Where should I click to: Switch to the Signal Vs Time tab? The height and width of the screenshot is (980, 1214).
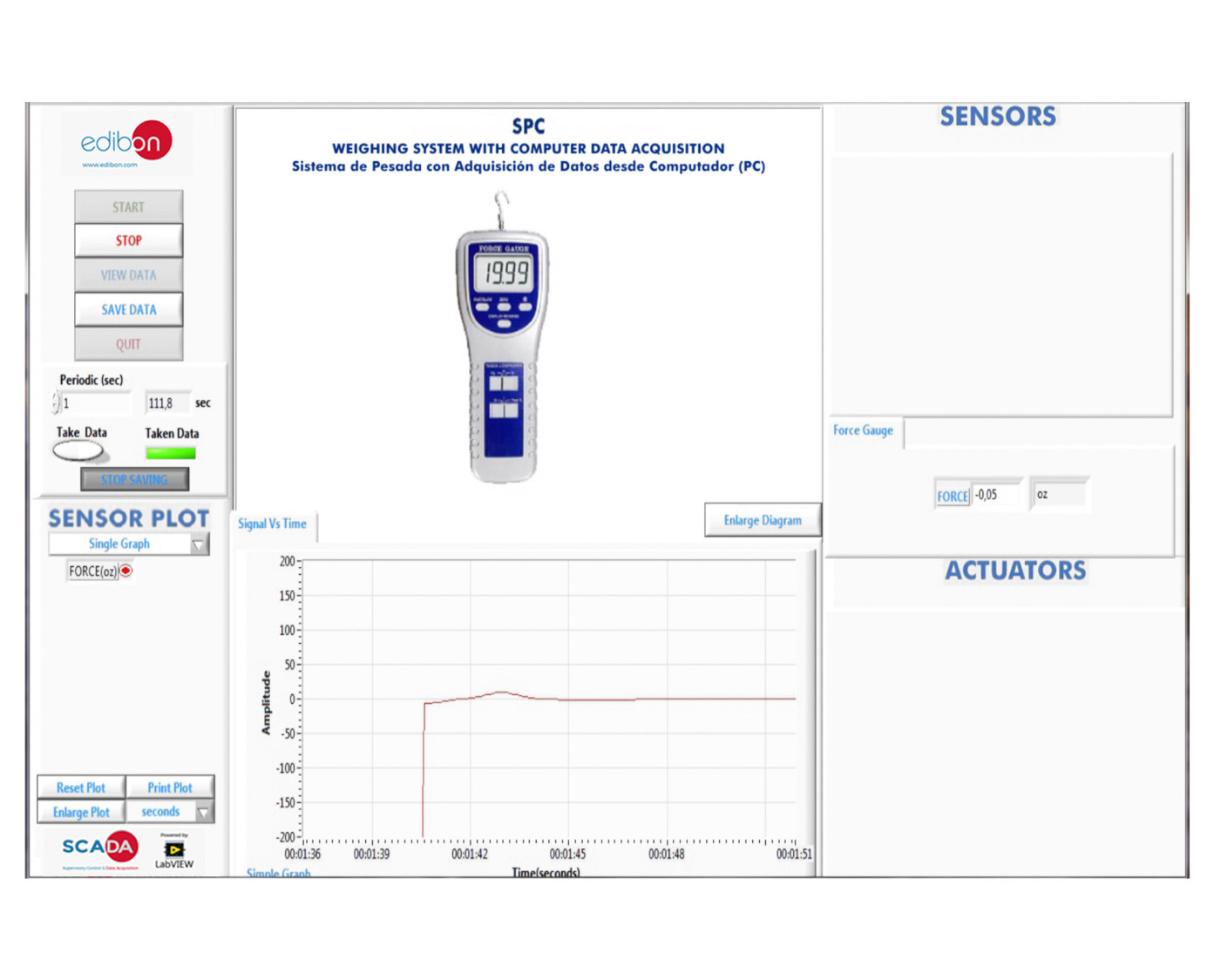click(272, 524)
